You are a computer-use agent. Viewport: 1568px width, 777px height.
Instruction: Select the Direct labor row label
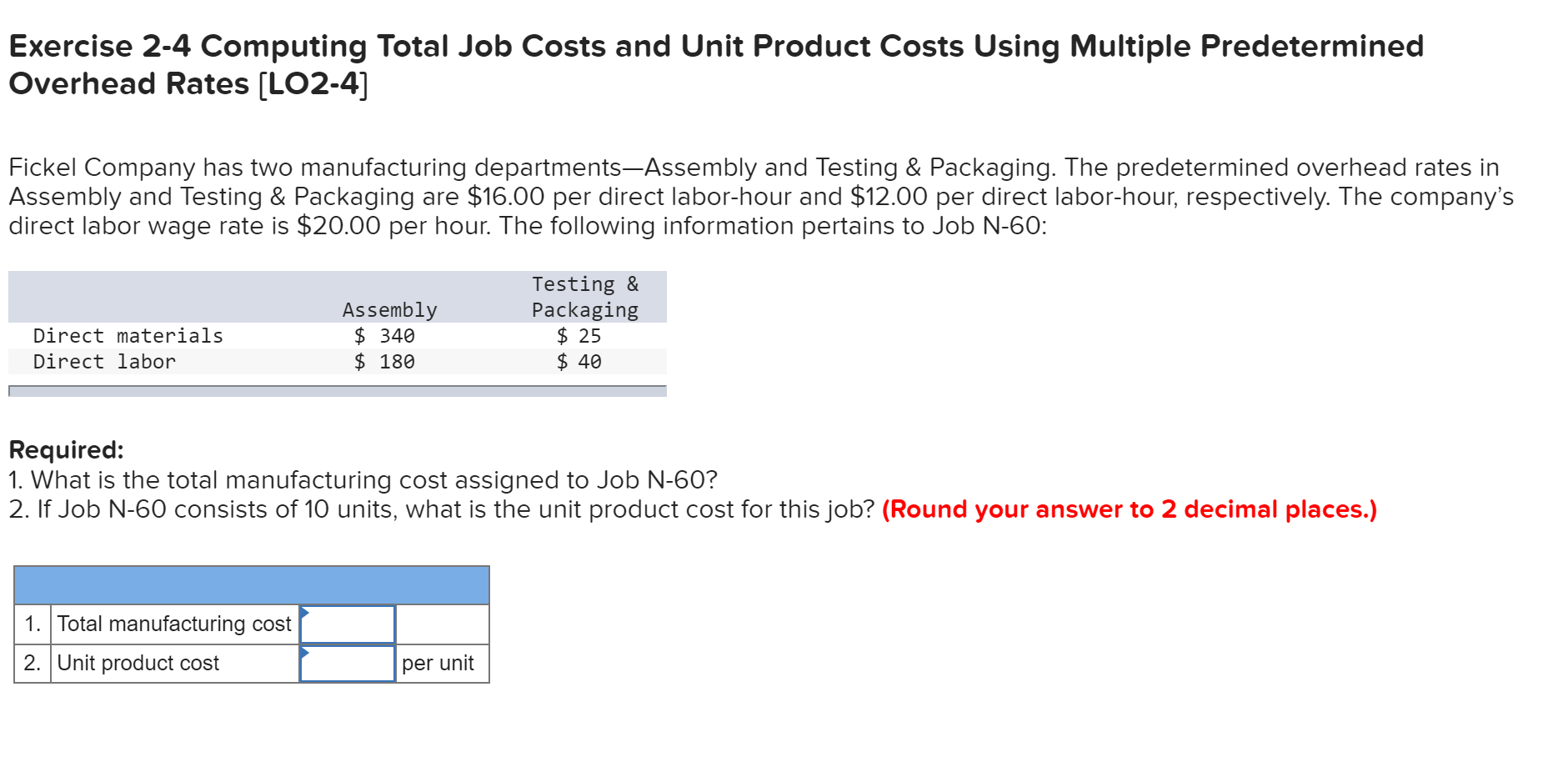coord(103,361)
